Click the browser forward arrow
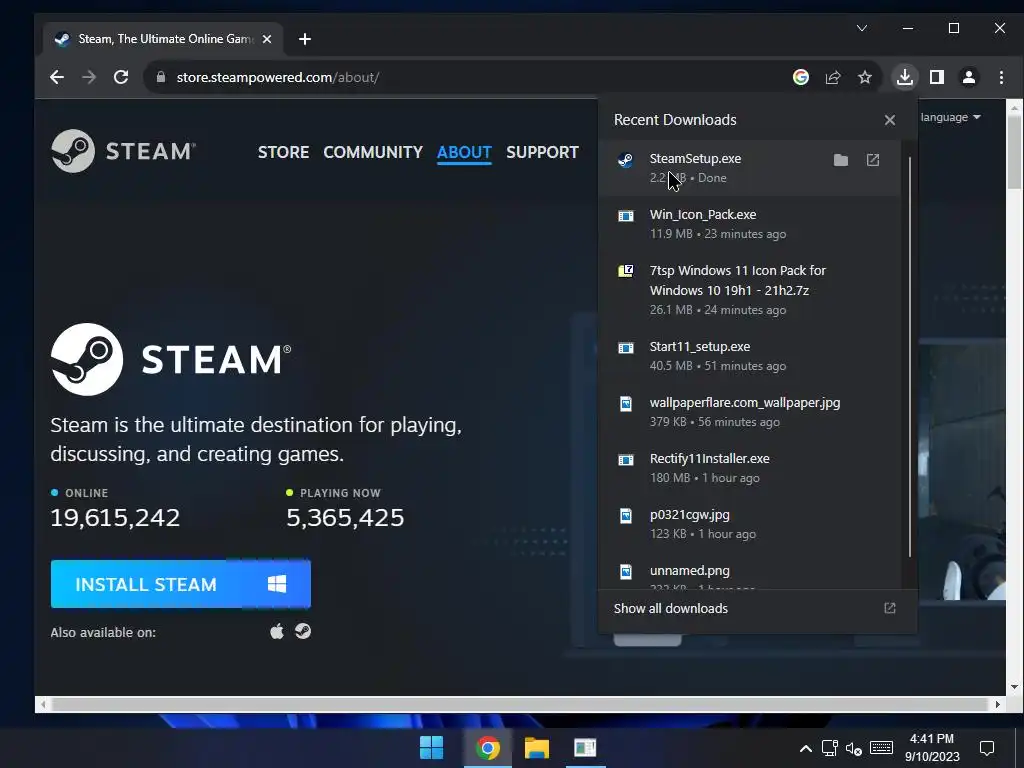 89,77
